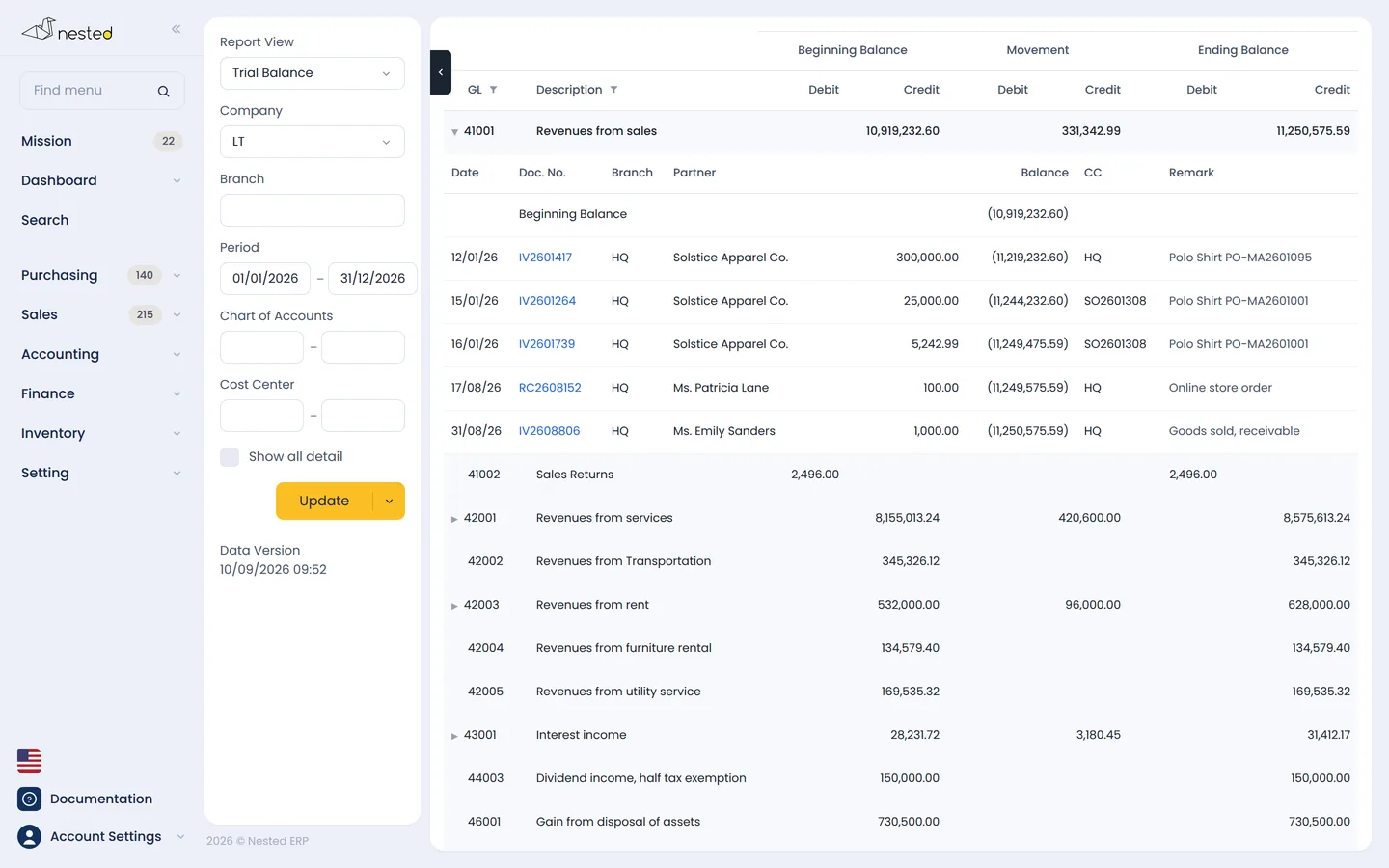Collapse the sidebar with double-chevron icon

177,29
